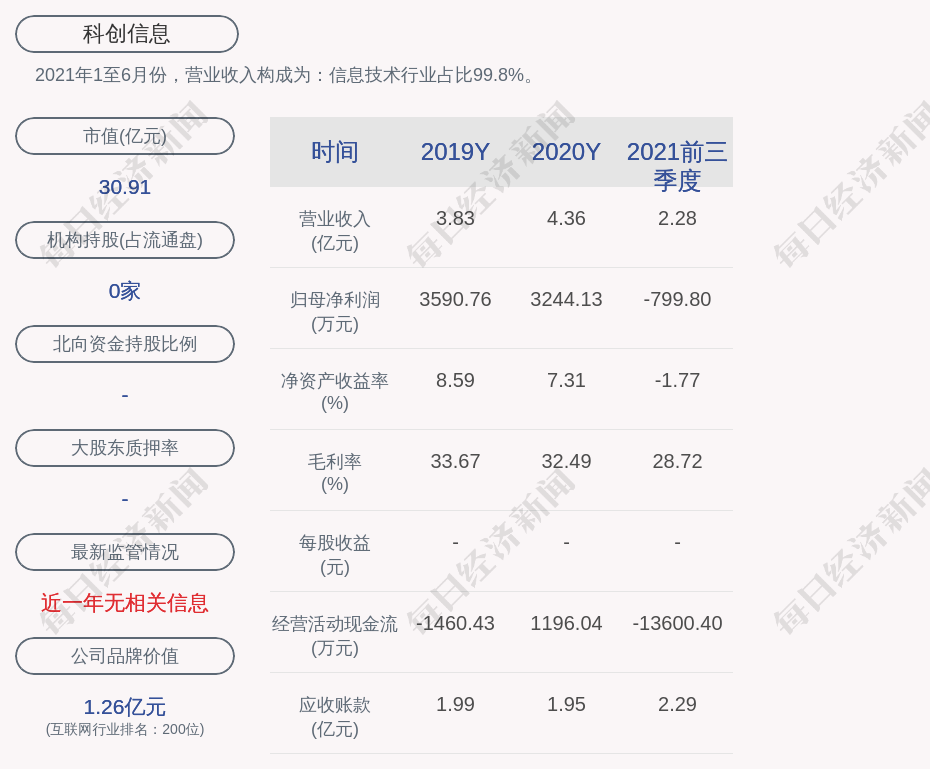Click the 大股东质押率 label
The width and height of the screenshot is (930, 769).
coord(125,448)
